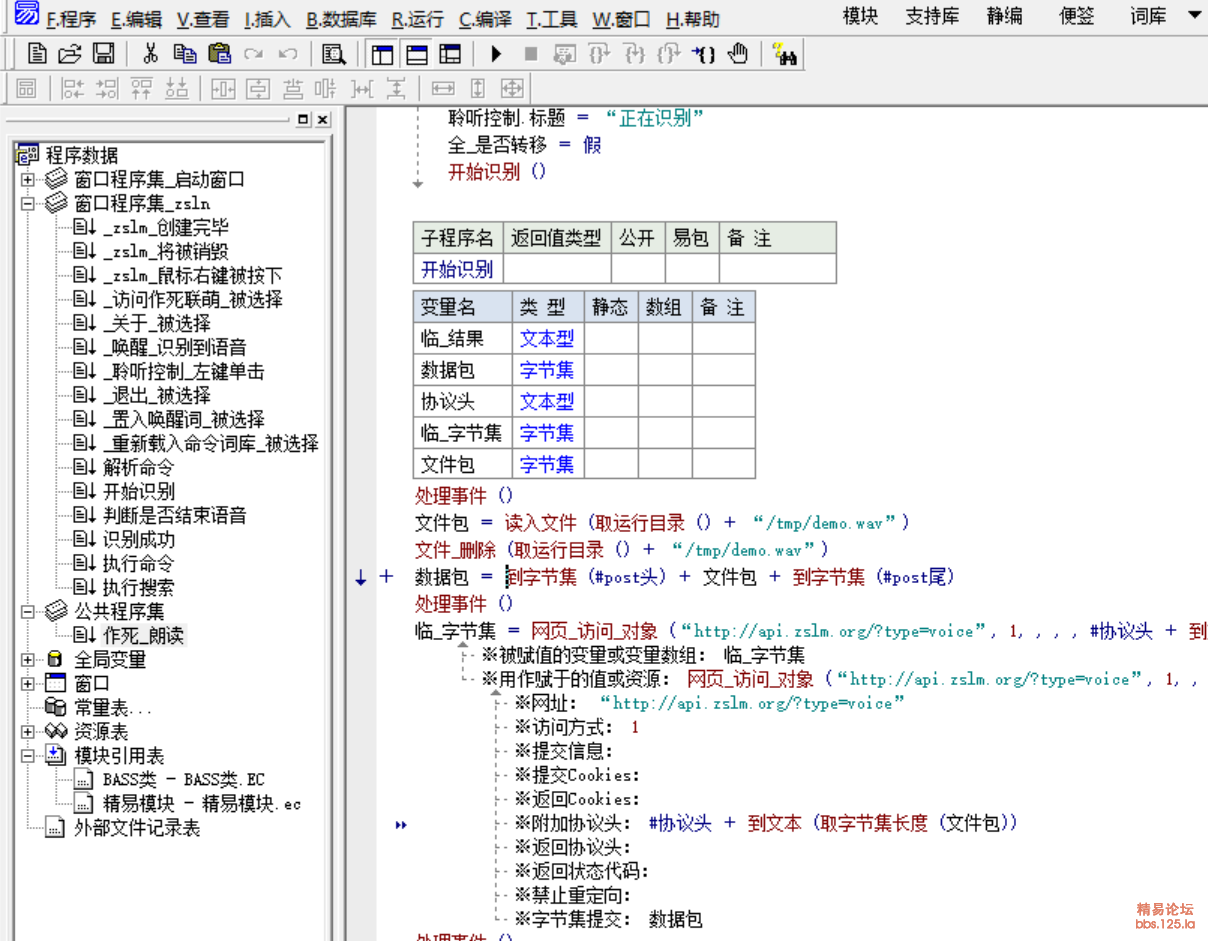Open the dropdown arrow after 词库
Image resolution: width=1208 pixels, height=941 pixels.
coord(1194,16)
